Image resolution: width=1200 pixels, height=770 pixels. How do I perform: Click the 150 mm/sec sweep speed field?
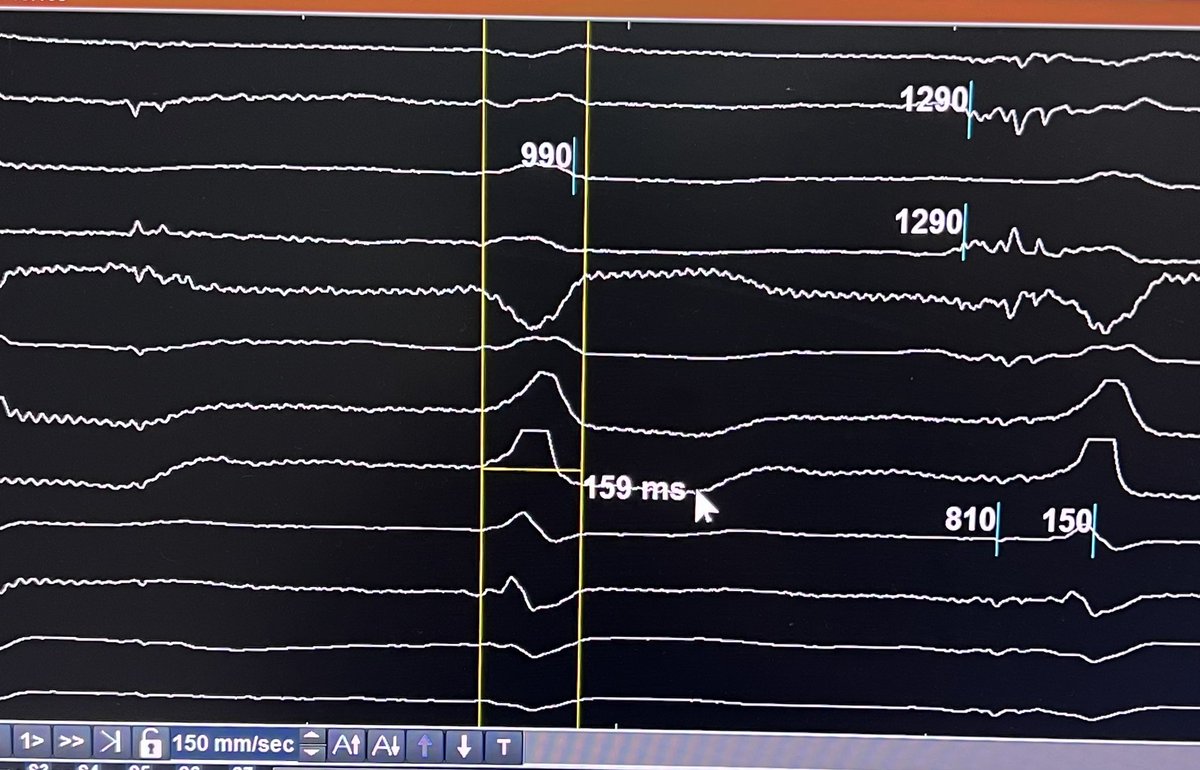pos(233,744)
